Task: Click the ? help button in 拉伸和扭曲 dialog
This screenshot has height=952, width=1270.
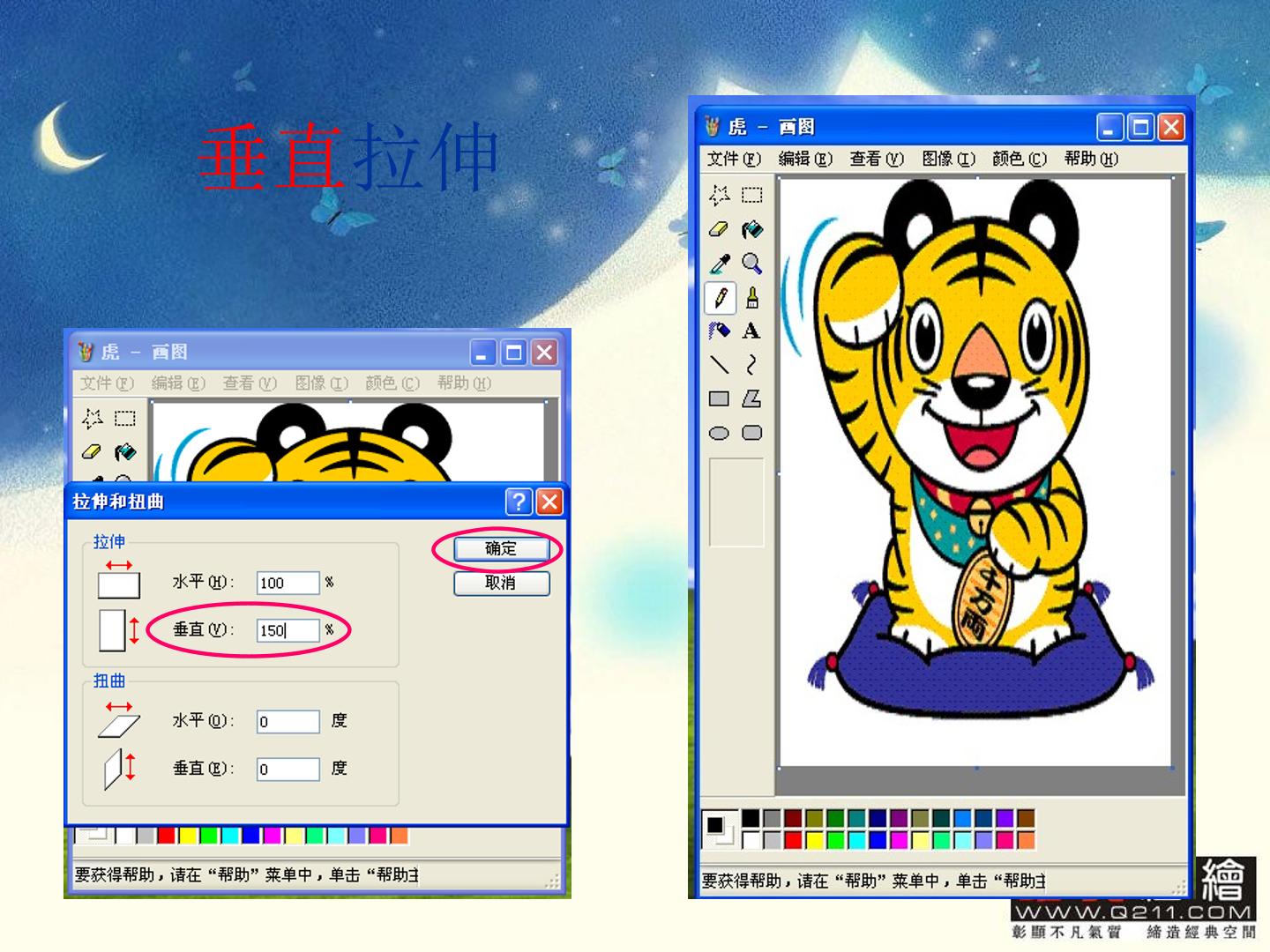Action: [x=519, y=502]
